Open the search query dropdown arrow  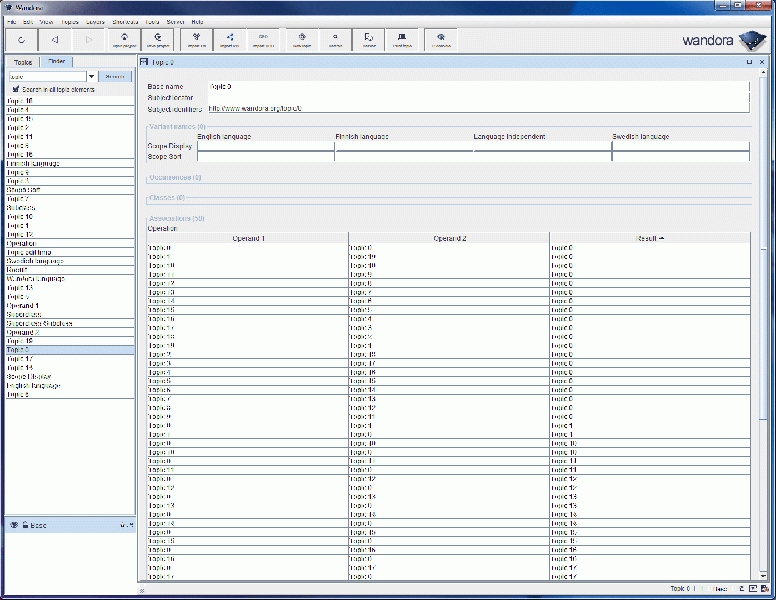[92, 76]
